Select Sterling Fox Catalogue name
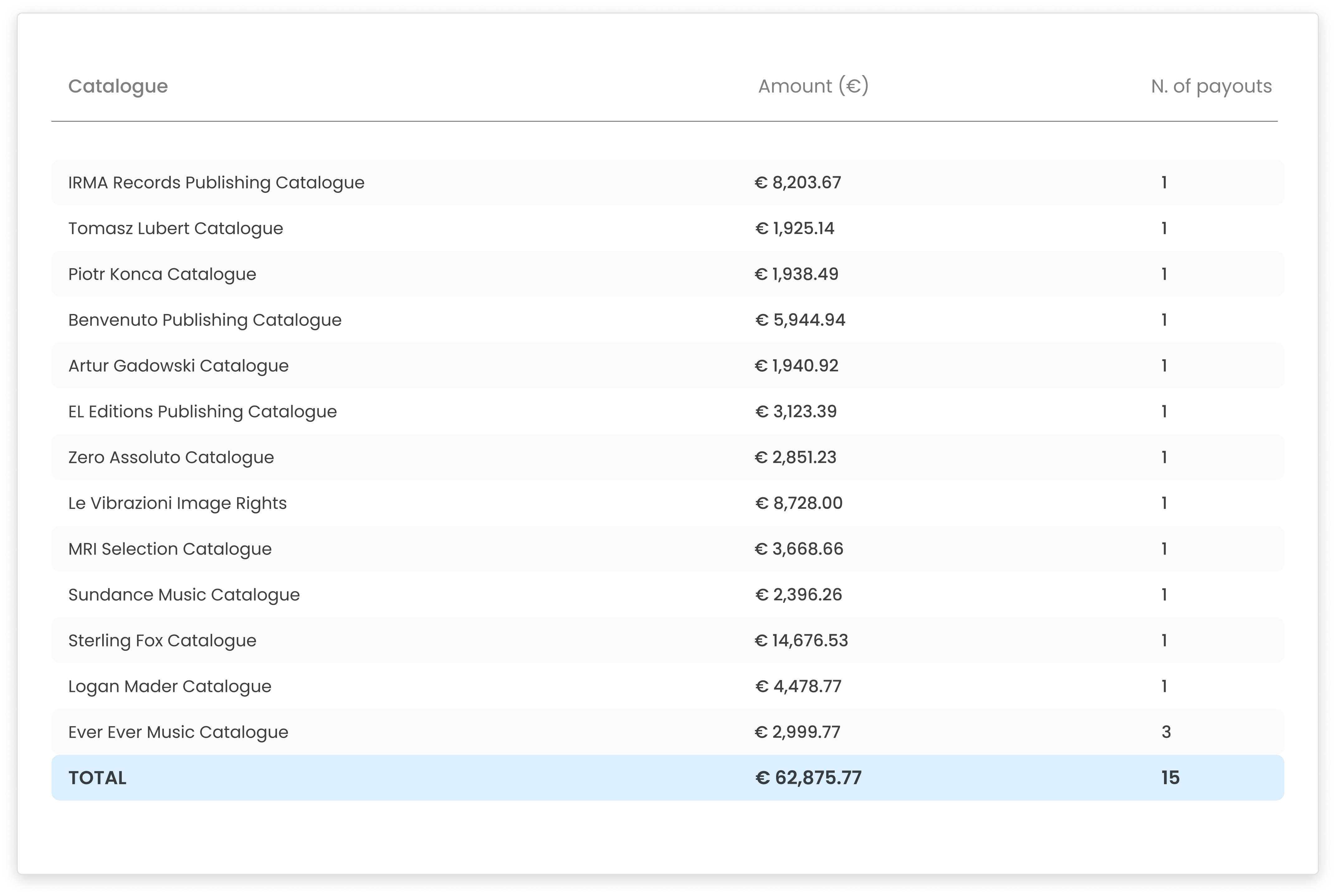Image resolution: width=1336 pixels, height=896 pixels. [162, 640]
